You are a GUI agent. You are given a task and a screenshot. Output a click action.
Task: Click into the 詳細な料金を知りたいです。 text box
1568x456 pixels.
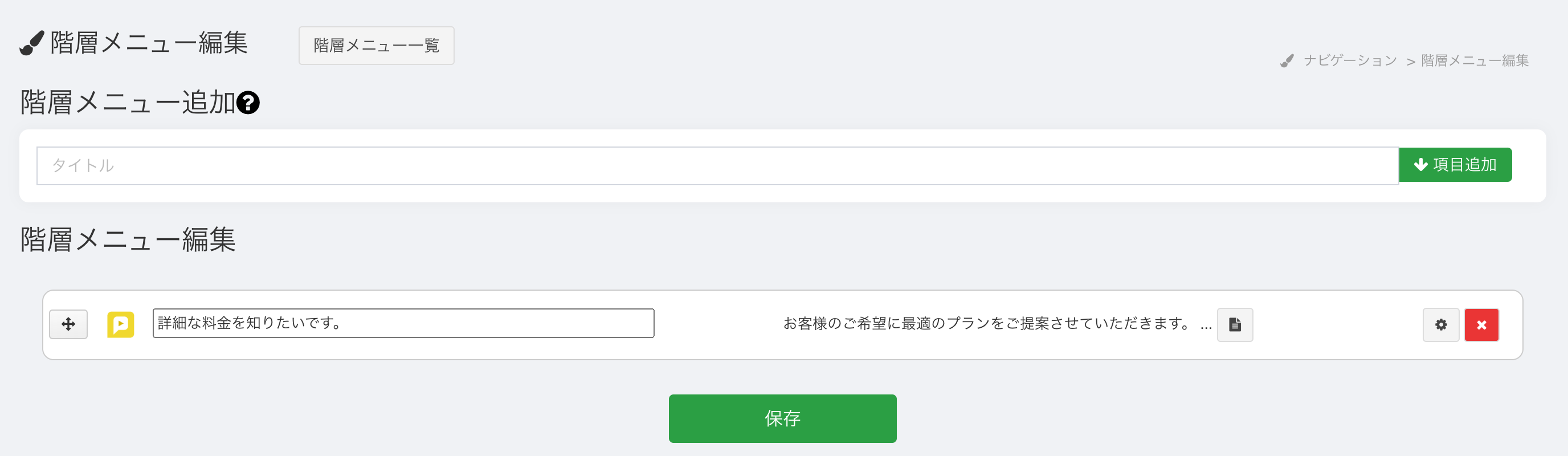click(x=403, y=323)
